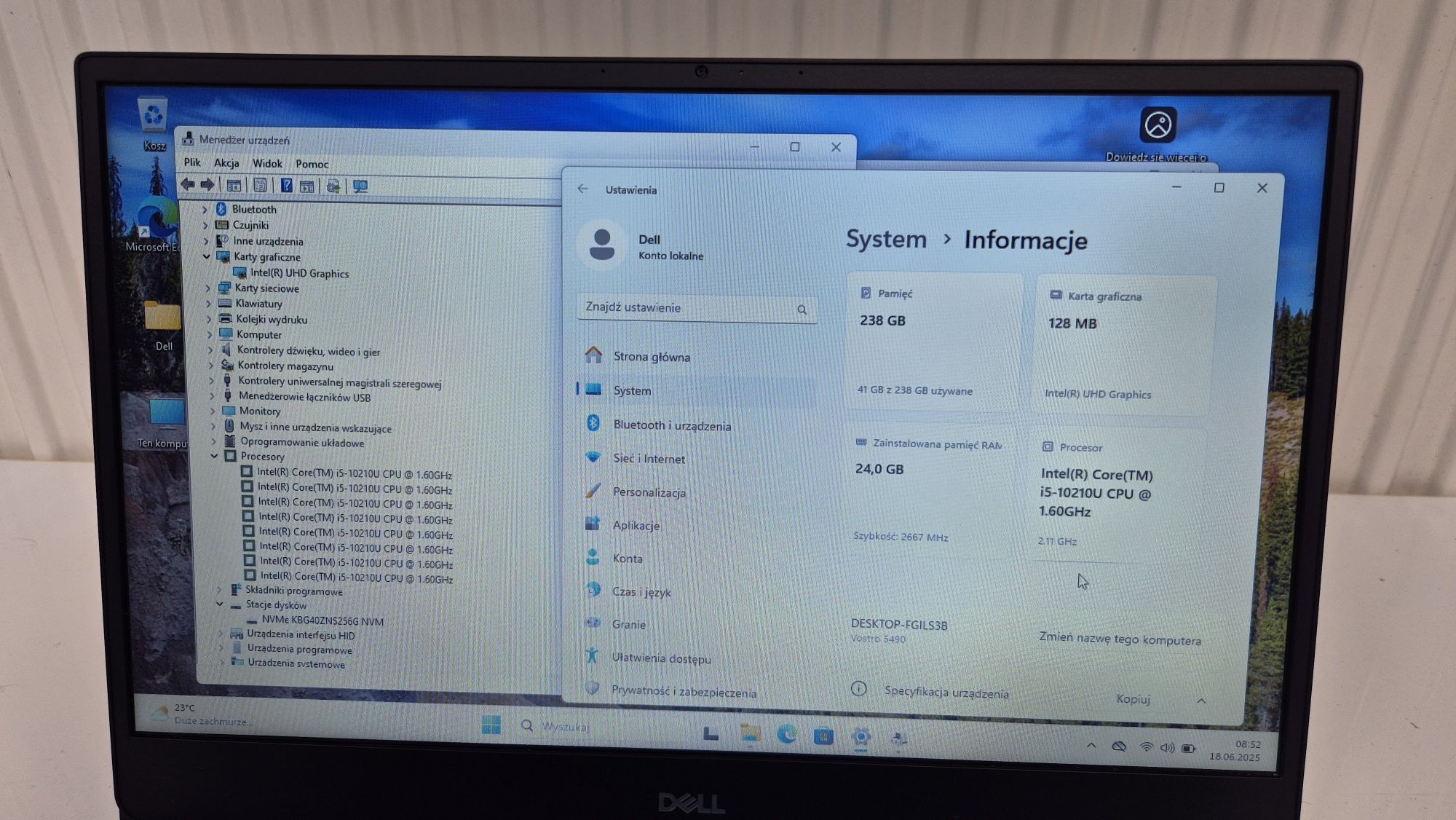
Task: Open File Explorer from taskbar
Action: tap(751, 735)
